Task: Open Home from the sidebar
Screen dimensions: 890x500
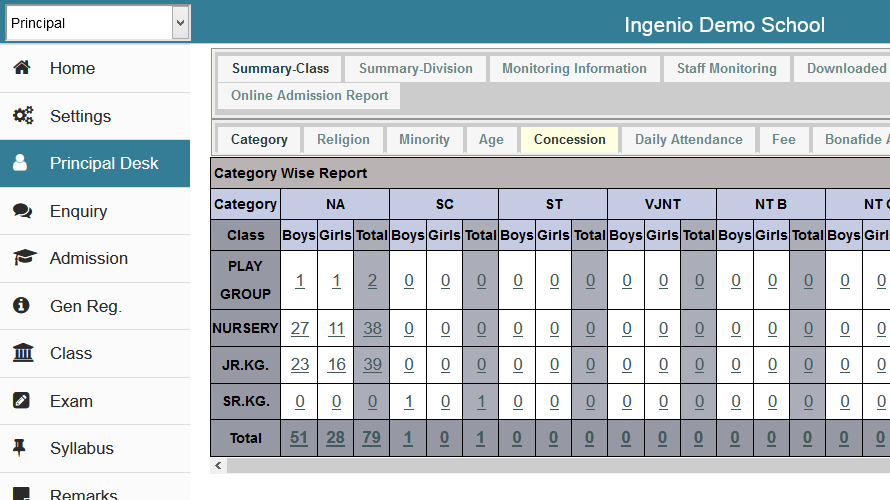Action: click(x=95, y=68)
